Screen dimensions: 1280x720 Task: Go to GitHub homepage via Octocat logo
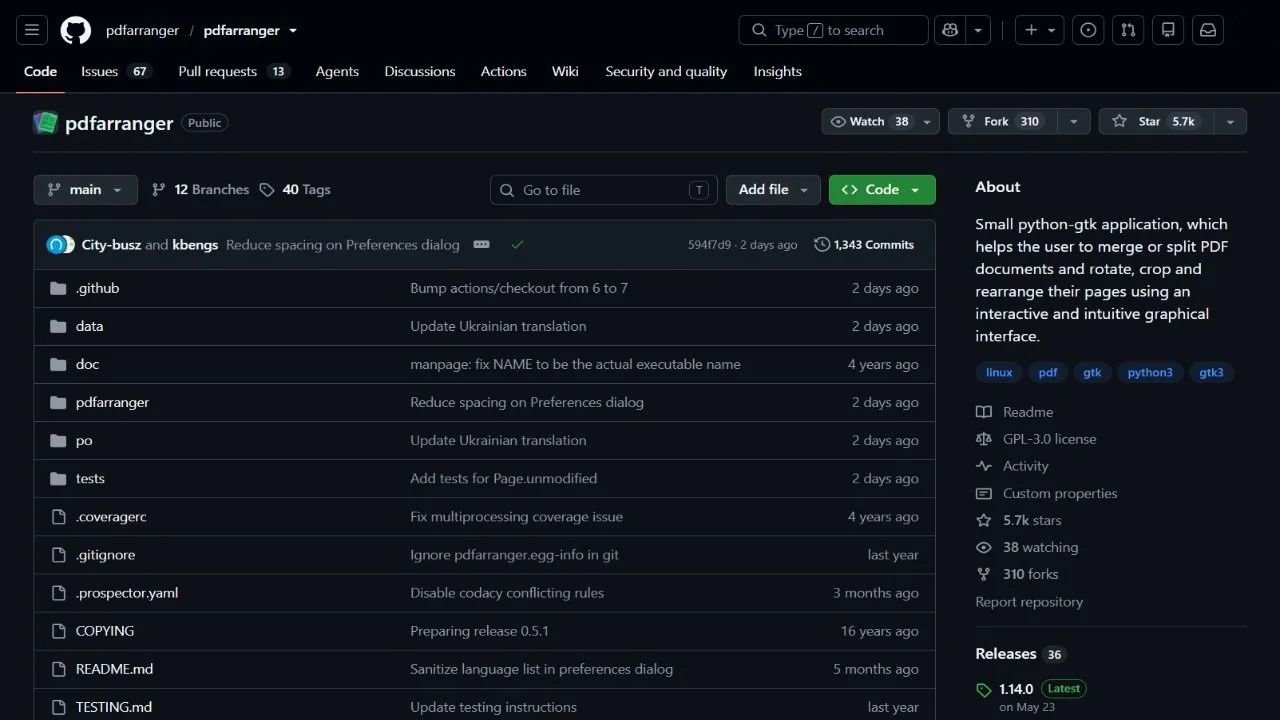point(76,30)
